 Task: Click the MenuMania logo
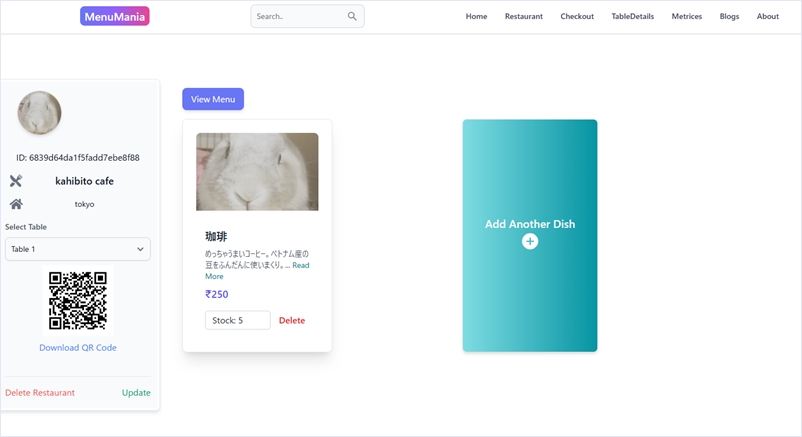[x=115, y=16]
